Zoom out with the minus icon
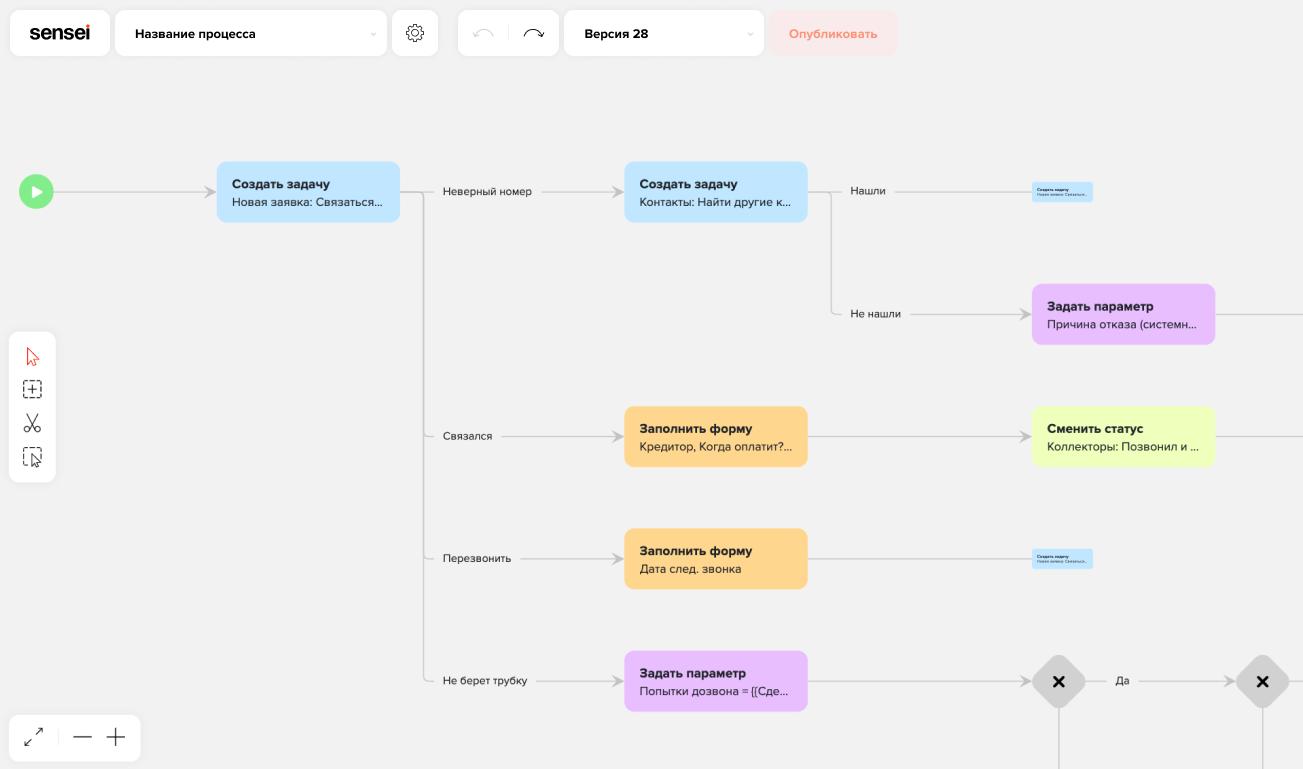The height and width of the screenshot is (769, 1303). tap(82, 737)
